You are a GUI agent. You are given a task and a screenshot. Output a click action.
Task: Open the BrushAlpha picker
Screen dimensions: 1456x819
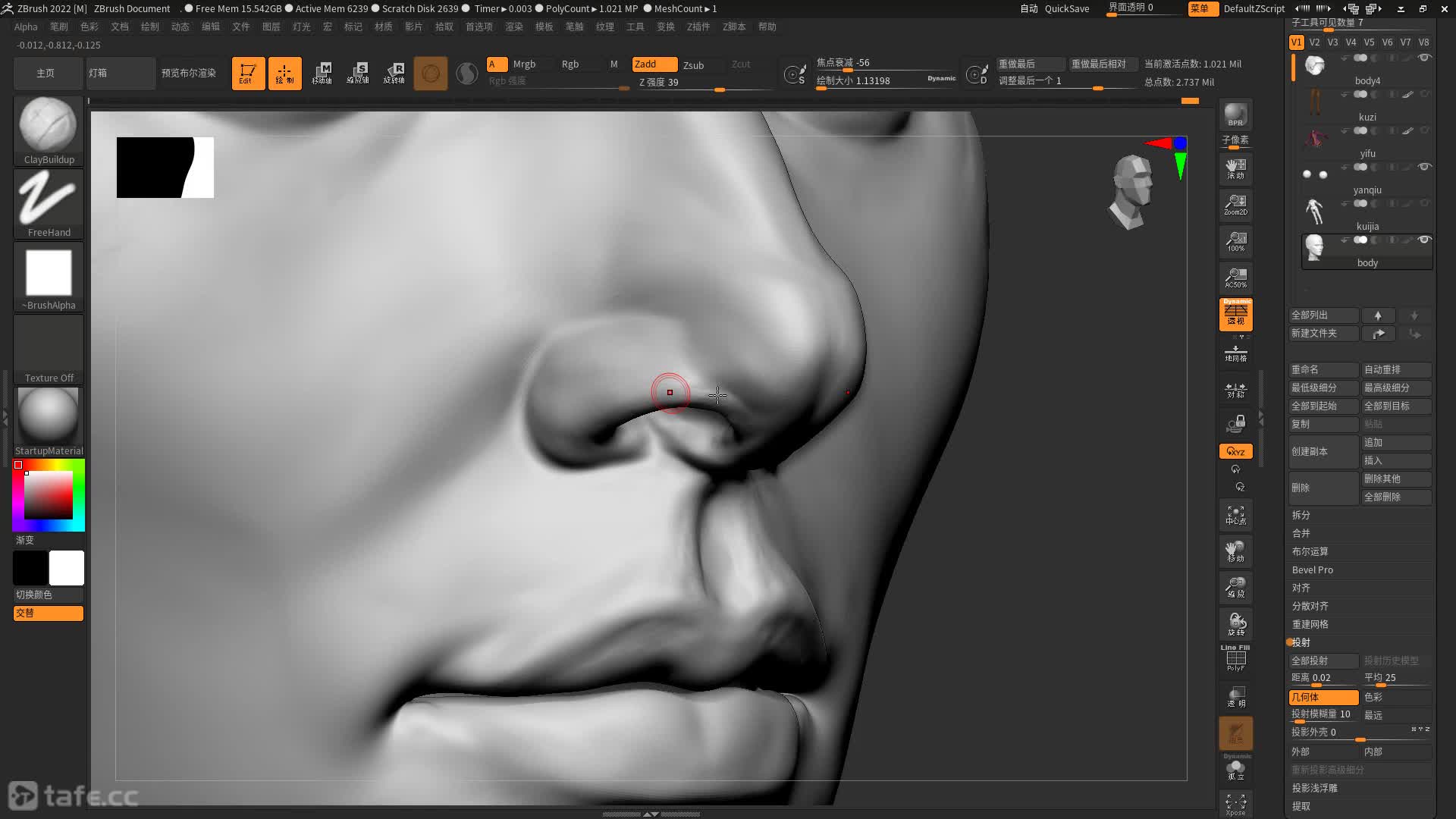click(x=49, y=276)
